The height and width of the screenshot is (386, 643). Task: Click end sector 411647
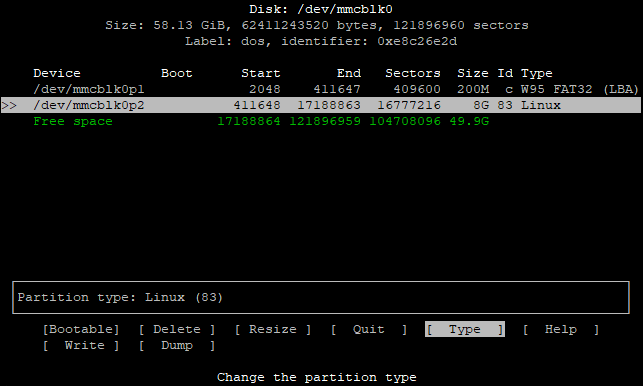[x=337, y=89]
